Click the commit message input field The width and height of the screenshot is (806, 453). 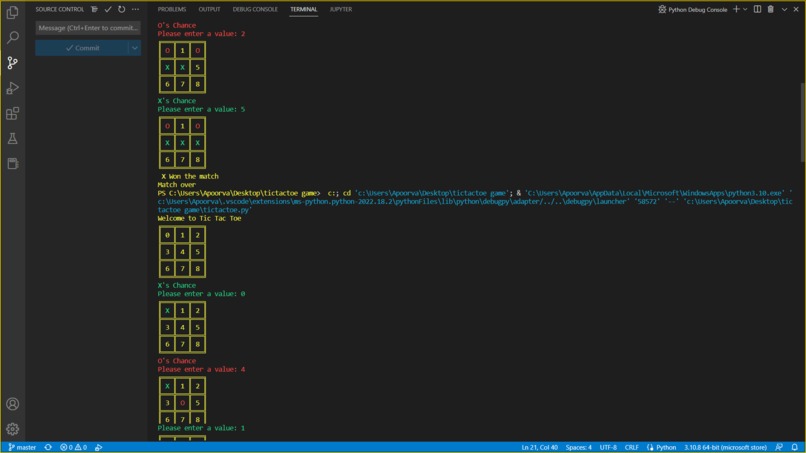pyautogui.click(x=88, y=28)
